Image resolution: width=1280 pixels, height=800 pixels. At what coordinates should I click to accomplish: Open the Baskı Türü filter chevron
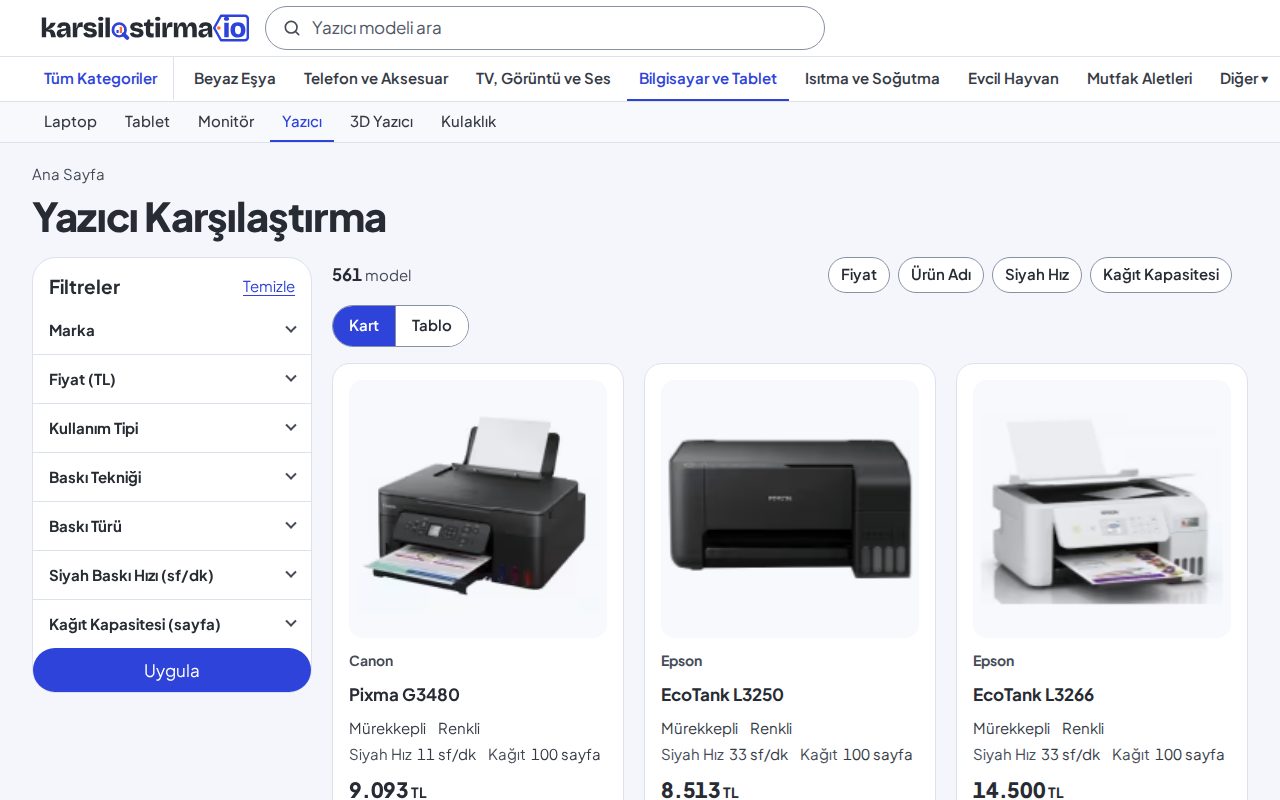click(291, 525)
